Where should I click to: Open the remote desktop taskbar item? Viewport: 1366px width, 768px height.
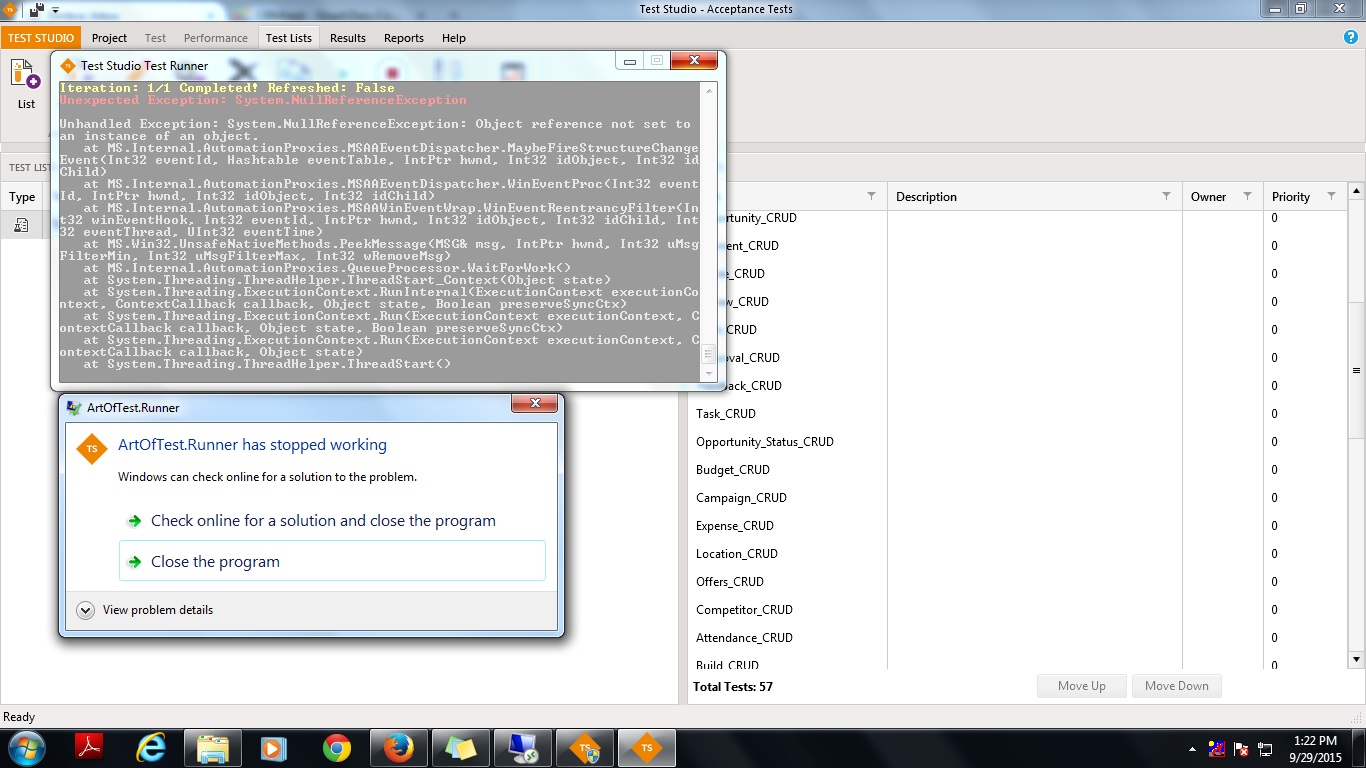(523, 747)
